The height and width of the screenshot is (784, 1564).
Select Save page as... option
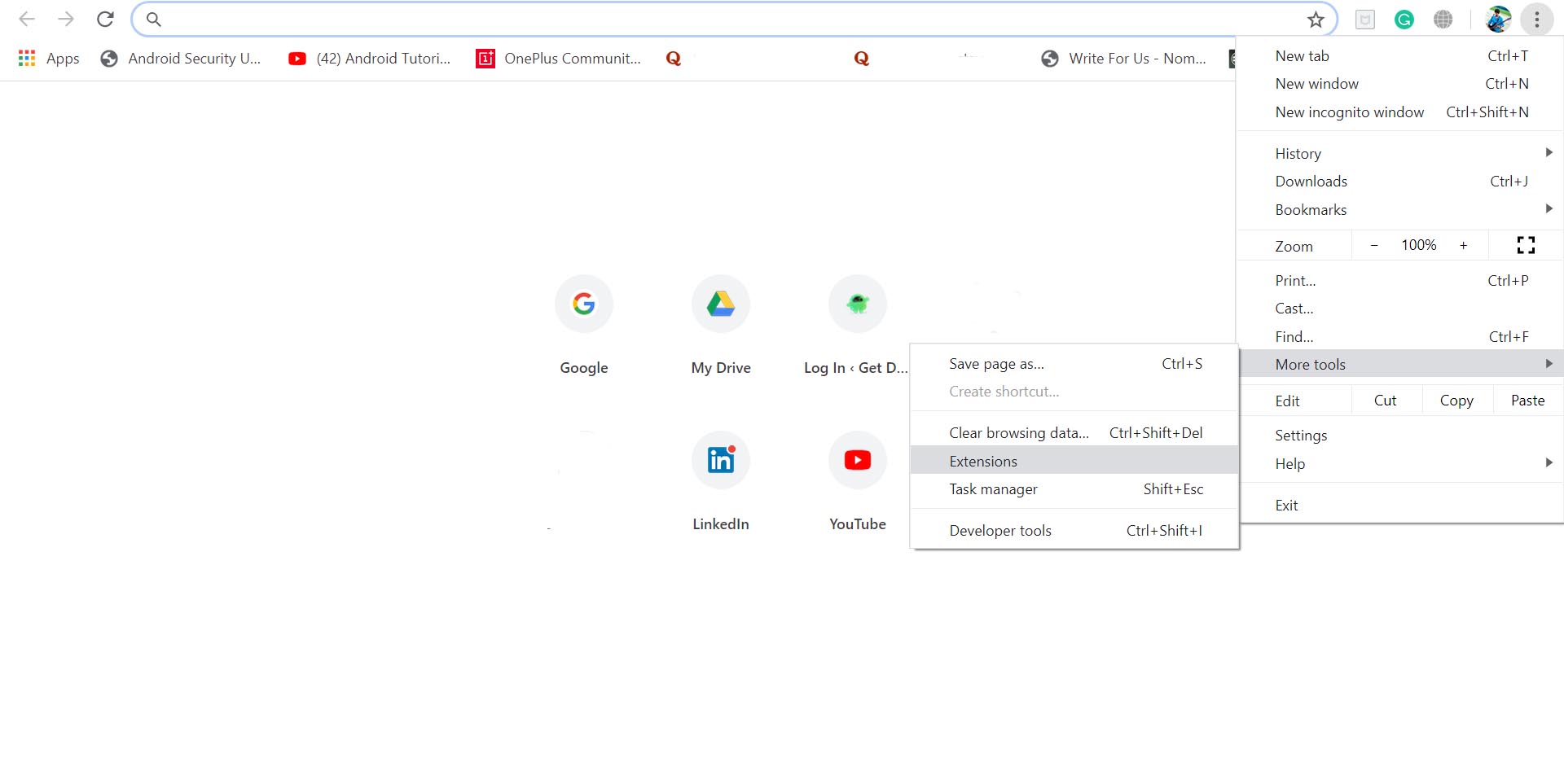click(1074, 364)
